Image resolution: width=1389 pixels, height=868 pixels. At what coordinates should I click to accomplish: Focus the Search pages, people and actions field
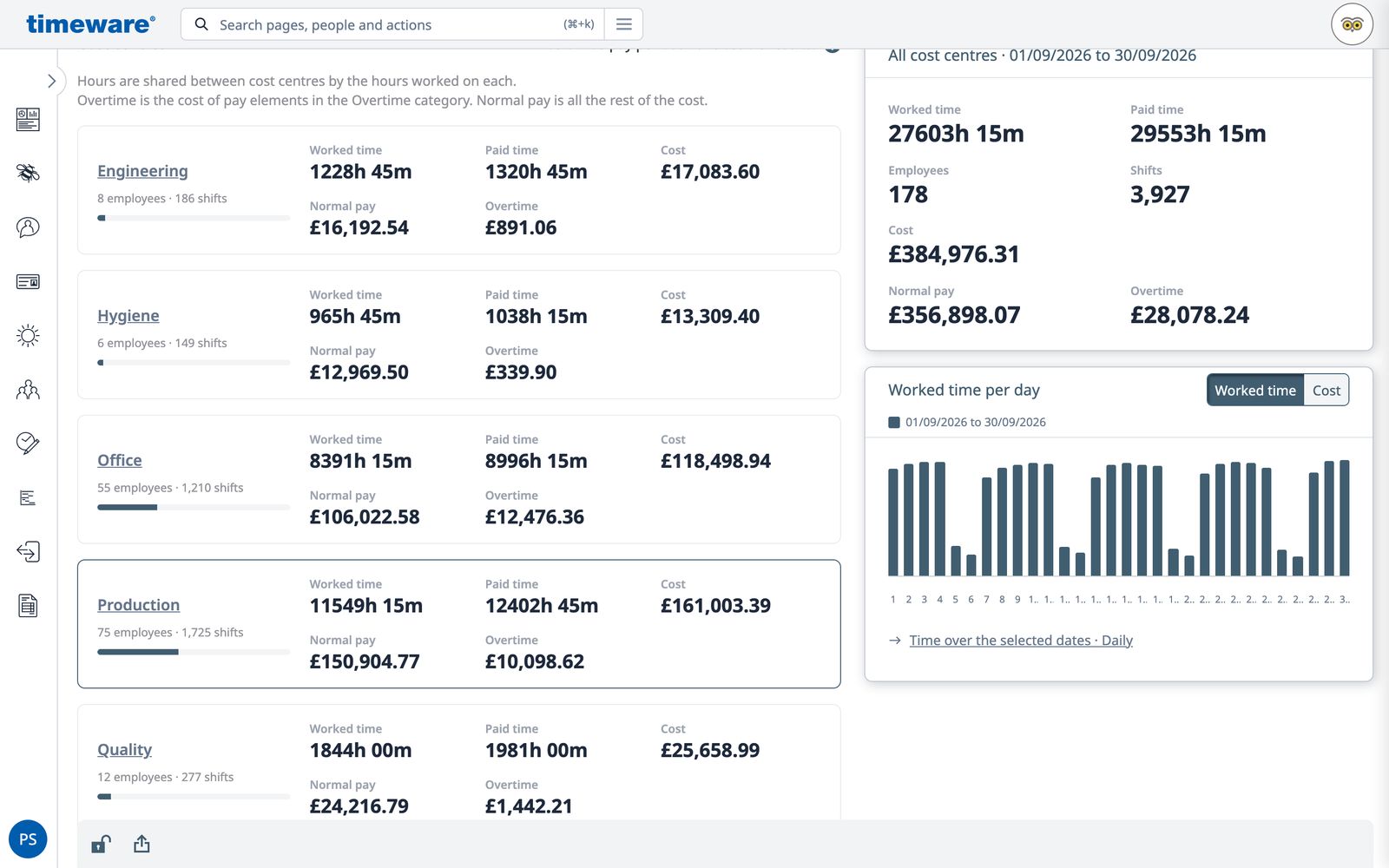[391, 24]
